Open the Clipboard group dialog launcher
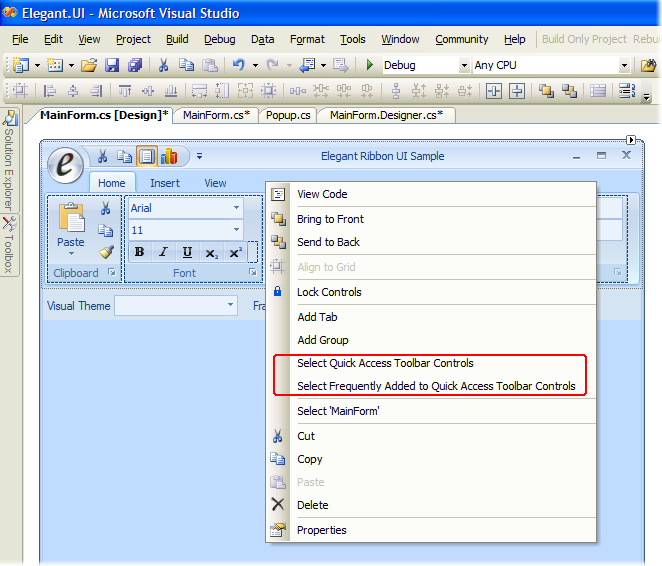 point(112,272)
